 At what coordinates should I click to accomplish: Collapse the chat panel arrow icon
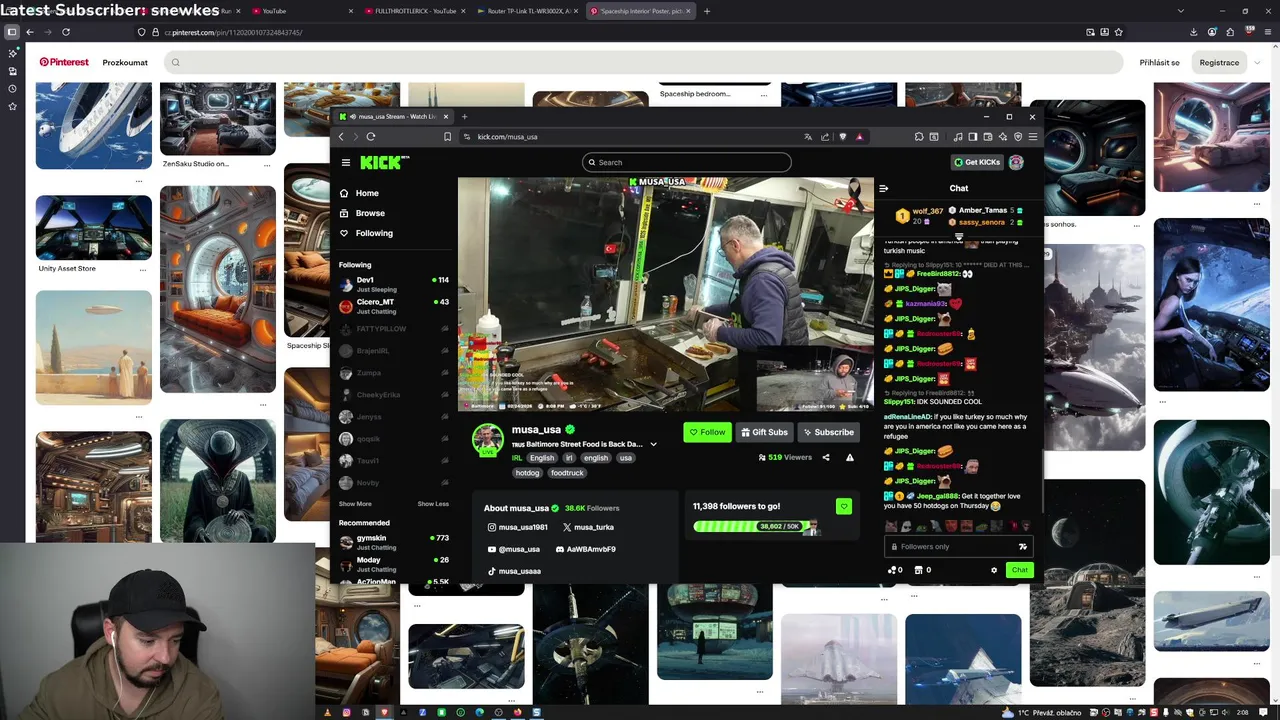click(883, 188)
